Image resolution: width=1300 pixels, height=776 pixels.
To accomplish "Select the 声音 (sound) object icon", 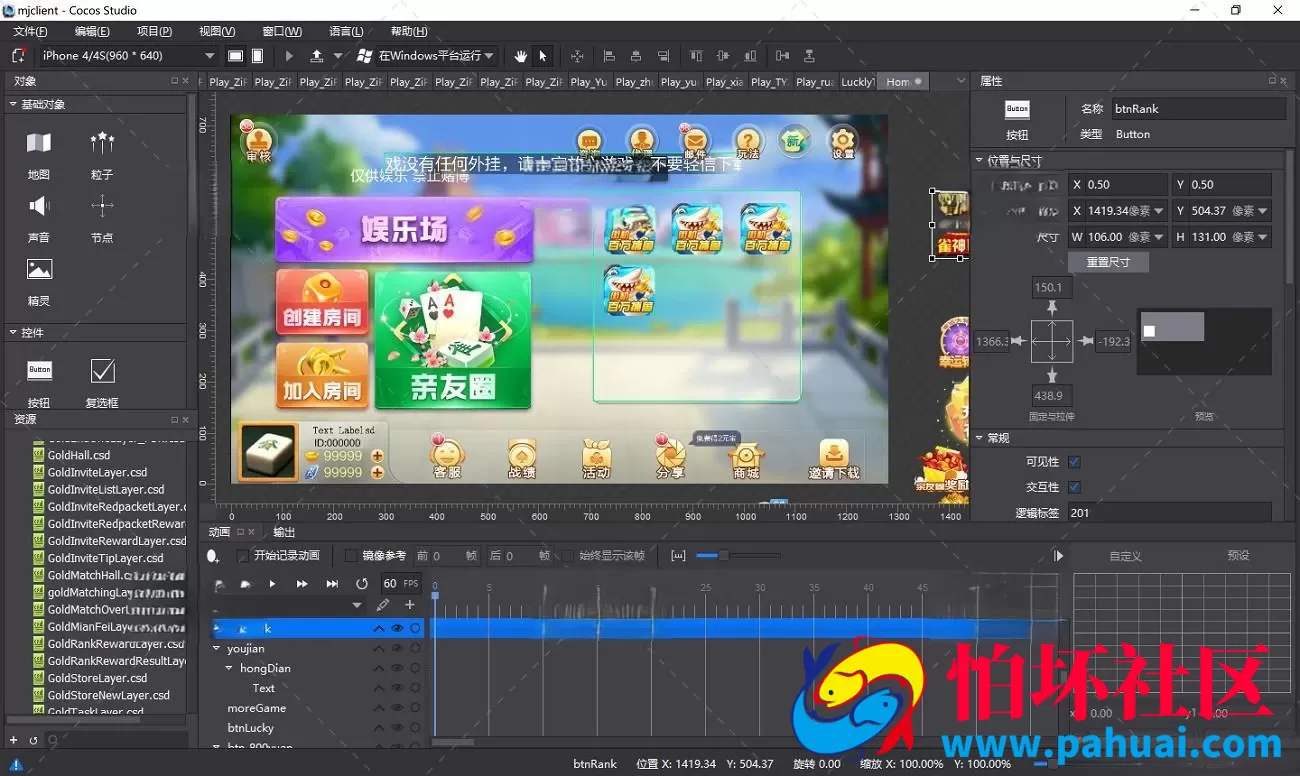I will [x=39, y=206].
